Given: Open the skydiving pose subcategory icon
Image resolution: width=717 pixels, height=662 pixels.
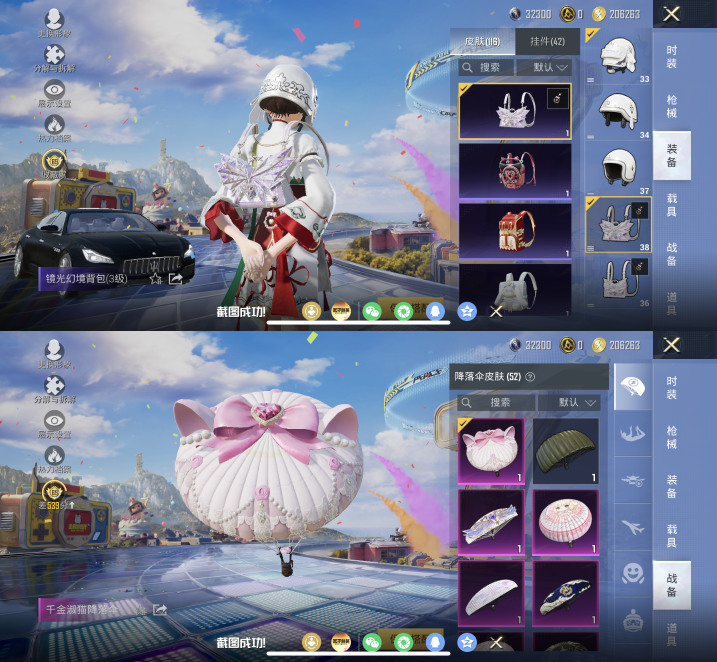Looking at the screenshot, I should (633, 433).
